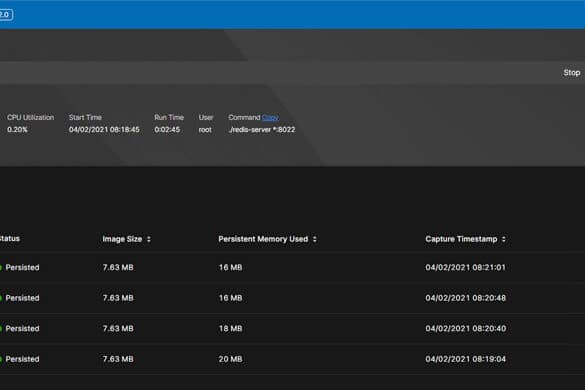Image resolution: width=585 pixels, height=390 pixels.
Task: Click 16 MB value in 08:20:48 row
Action: [x=230, y=298]
